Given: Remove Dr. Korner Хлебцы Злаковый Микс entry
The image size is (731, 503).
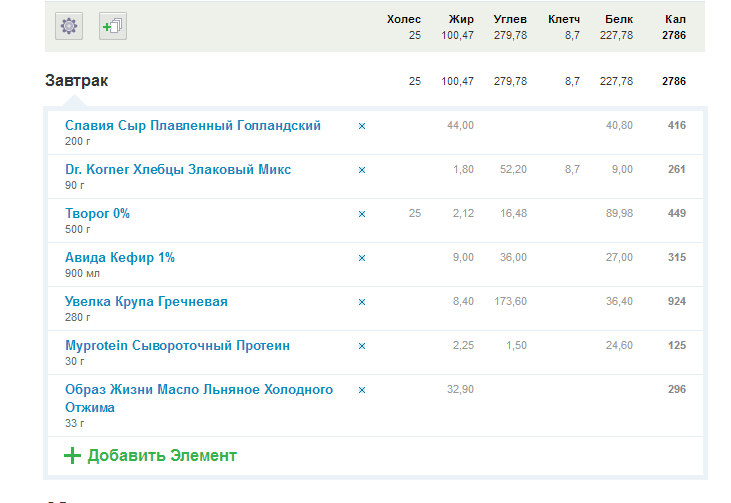Looking at the screenshot, I should [362, 170].
